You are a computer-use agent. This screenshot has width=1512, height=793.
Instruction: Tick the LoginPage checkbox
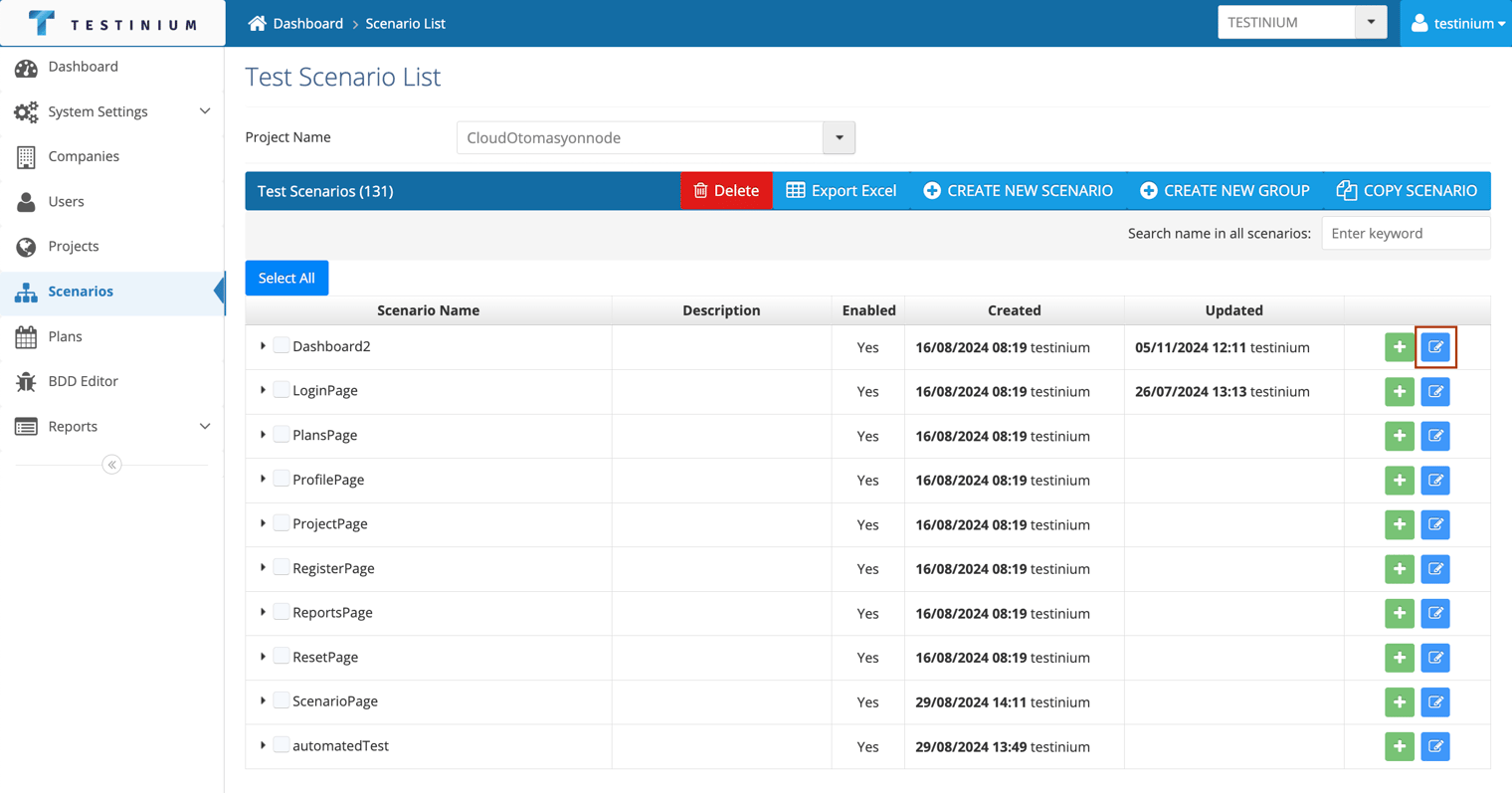pyautogui.click(x=282, y=390)
